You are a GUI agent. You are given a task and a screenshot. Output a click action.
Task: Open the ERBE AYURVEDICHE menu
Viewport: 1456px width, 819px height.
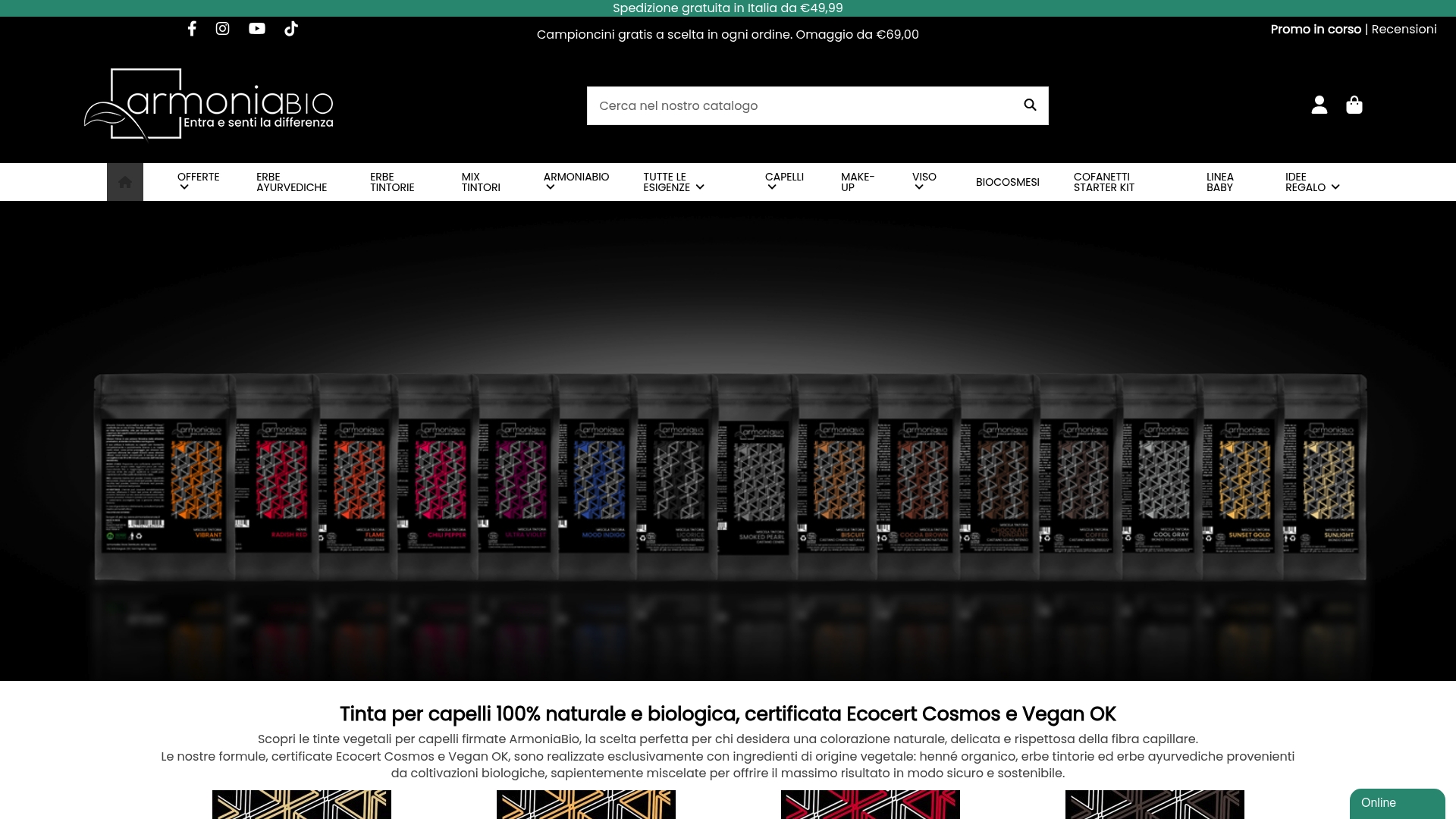[x=292, y=182]
